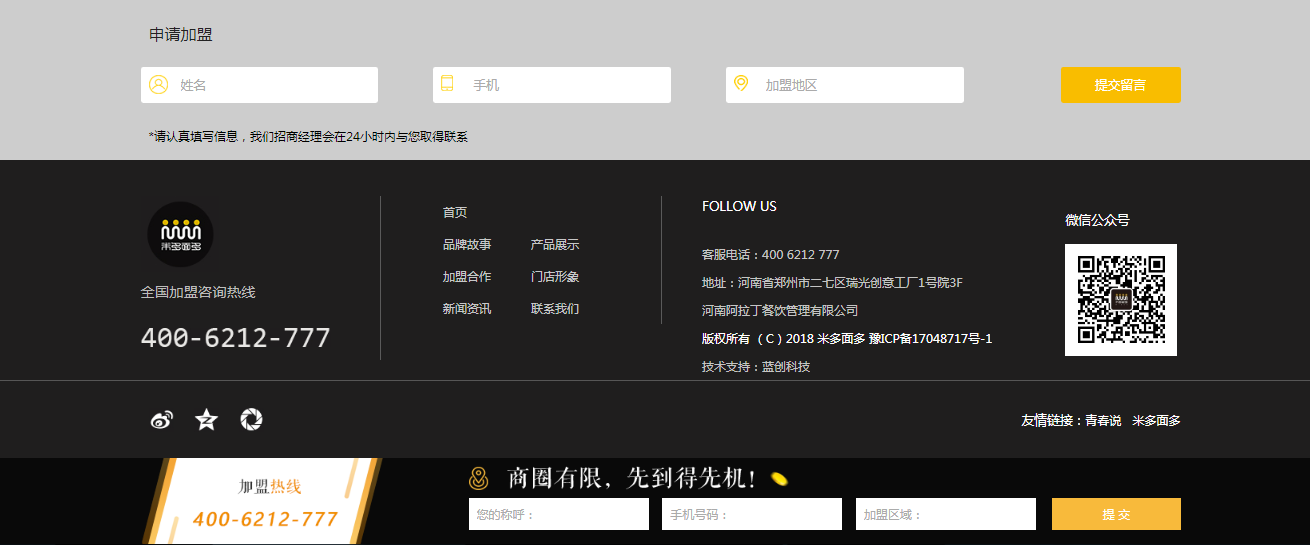The image size is (1310, 545).
Task: Open the 联系我们 footer link
Action: tap(555, 309)
